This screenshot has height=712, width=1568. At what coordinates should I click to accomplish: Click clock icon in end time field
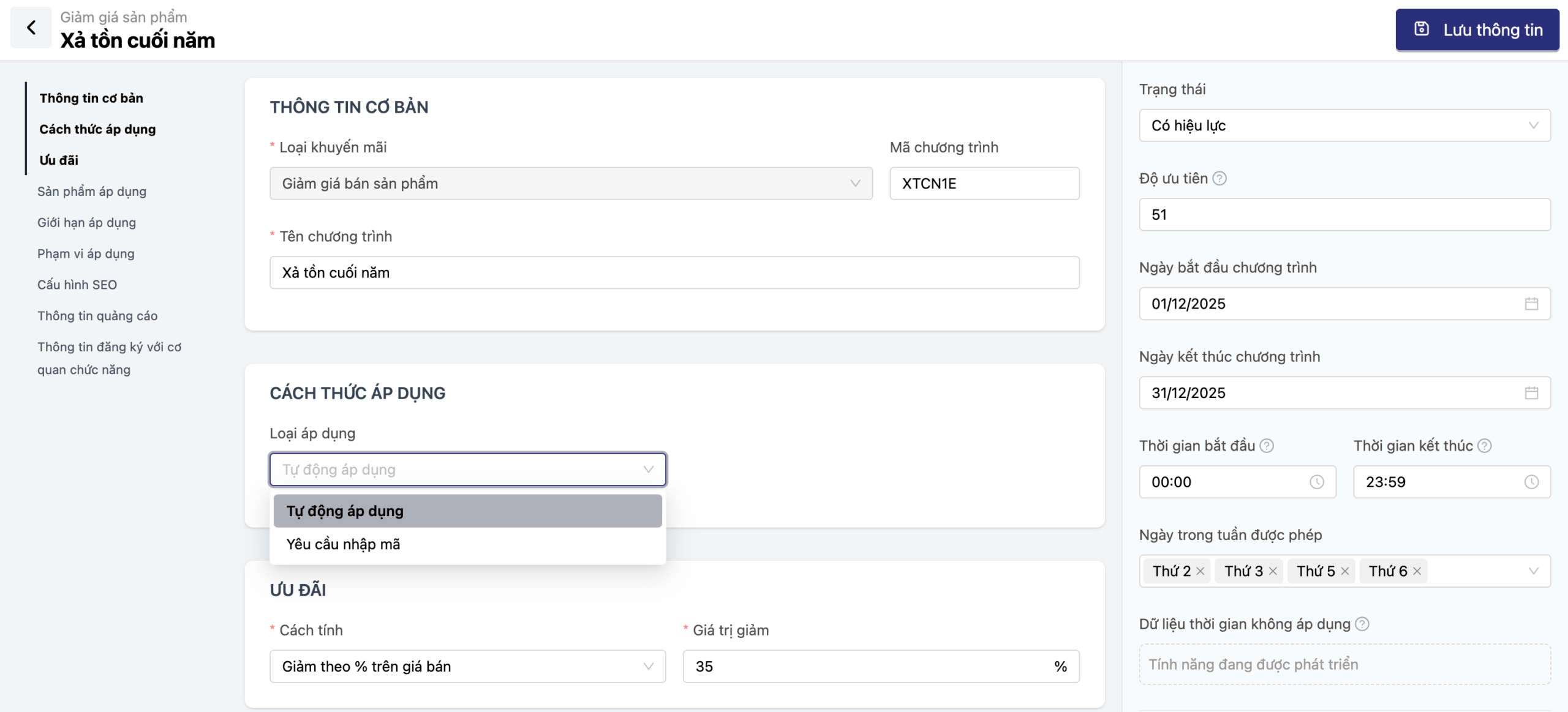pyautogui.click(x=1531, y=482)
